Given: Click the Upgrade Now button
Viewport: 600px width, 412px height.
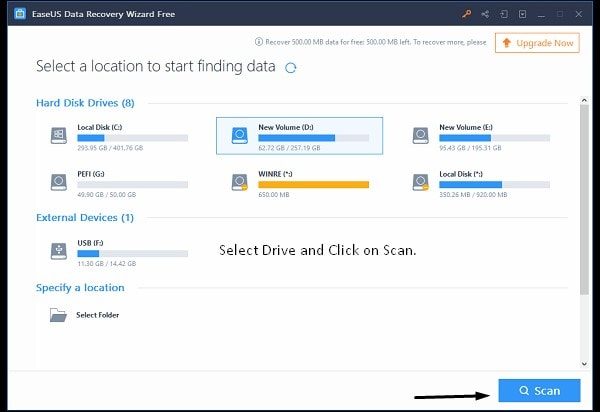Looking at the screenshot, I should pos(537,43).
